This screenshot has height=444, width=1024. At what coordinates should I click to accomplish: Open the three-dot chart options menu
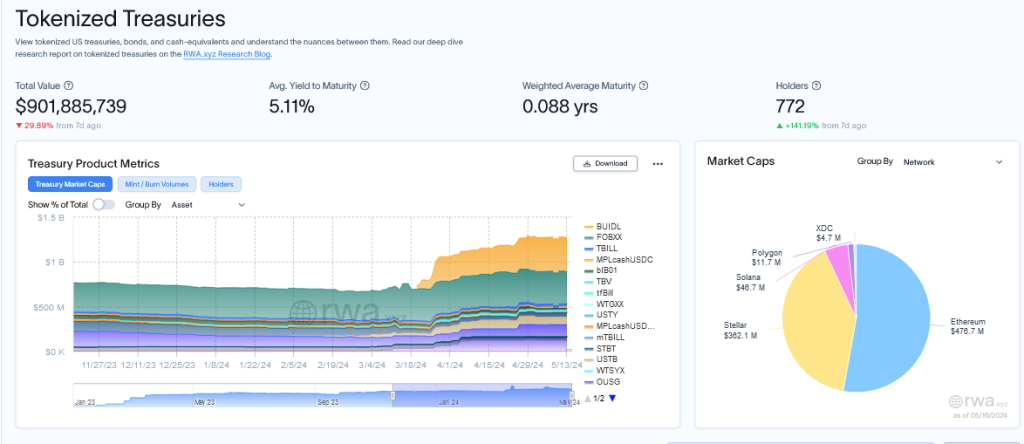pyautogui.click(x=657, y=164)
